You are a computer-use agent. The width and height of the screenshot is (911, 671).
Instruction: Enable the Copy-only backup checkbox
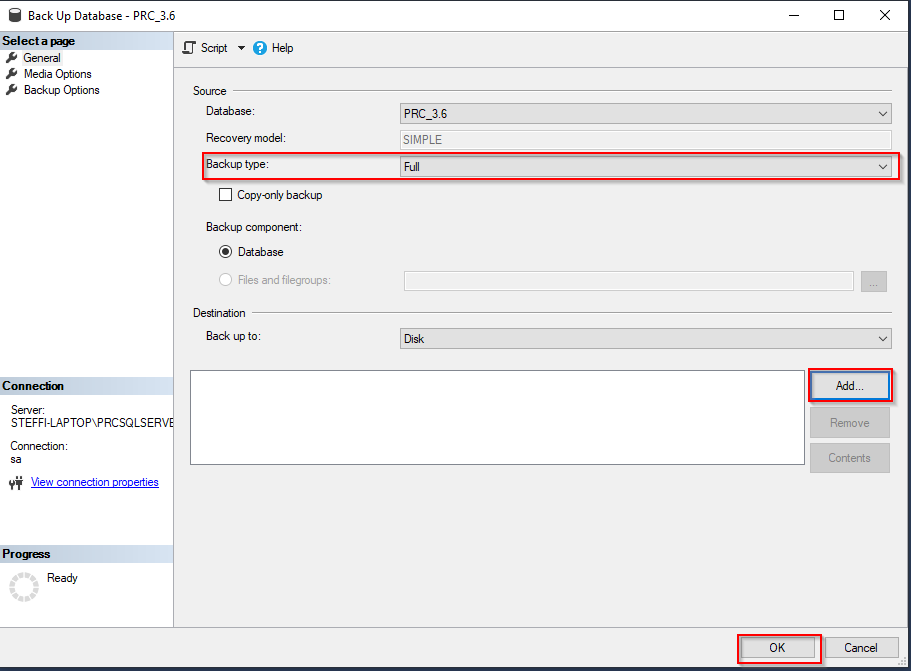point(226,195)
